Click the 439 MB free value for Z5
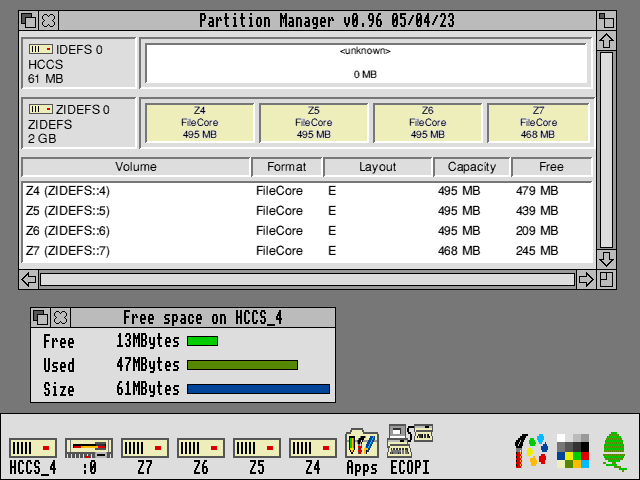Image resolution: width=640 pixels, height=480 pixels. (x=536, y=211)
